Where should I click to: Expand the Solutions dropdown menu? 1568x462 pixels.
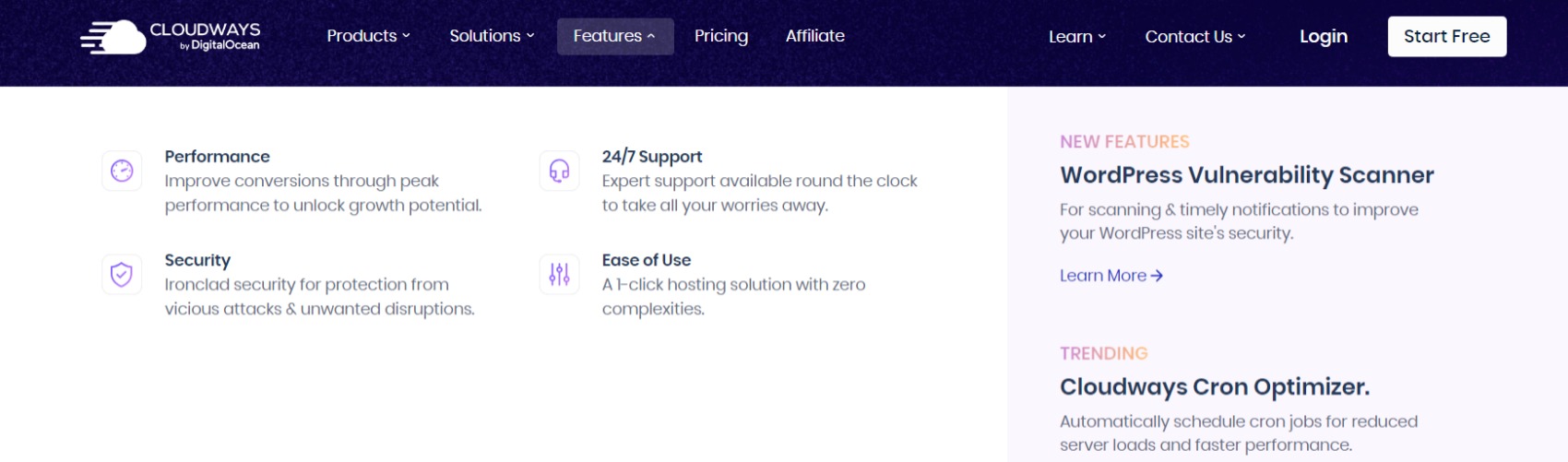pos(492,36)
